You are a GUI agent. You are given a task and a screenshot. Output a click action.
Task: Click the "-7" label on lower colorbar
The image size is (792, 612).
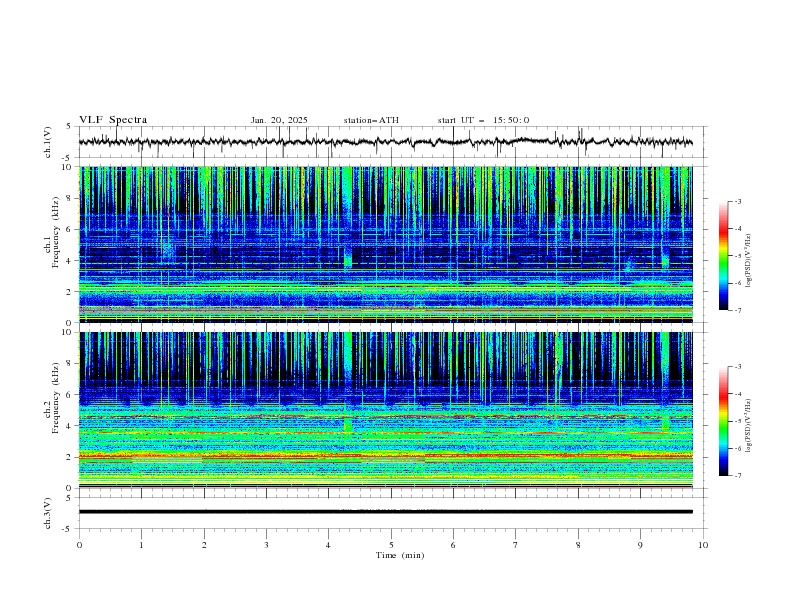[737, 476]
